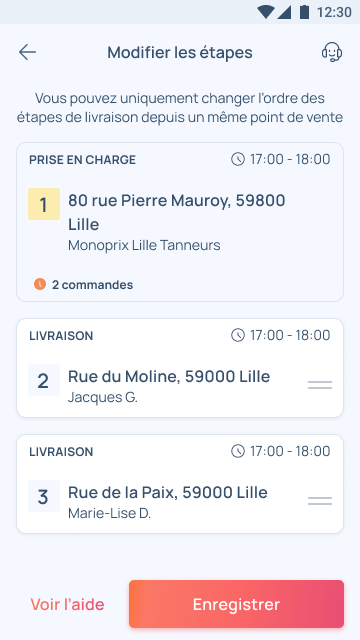This screenshot has width=360, height=640.
Task: Tap the drag handle for Rue du Moline
Action: 320,385
